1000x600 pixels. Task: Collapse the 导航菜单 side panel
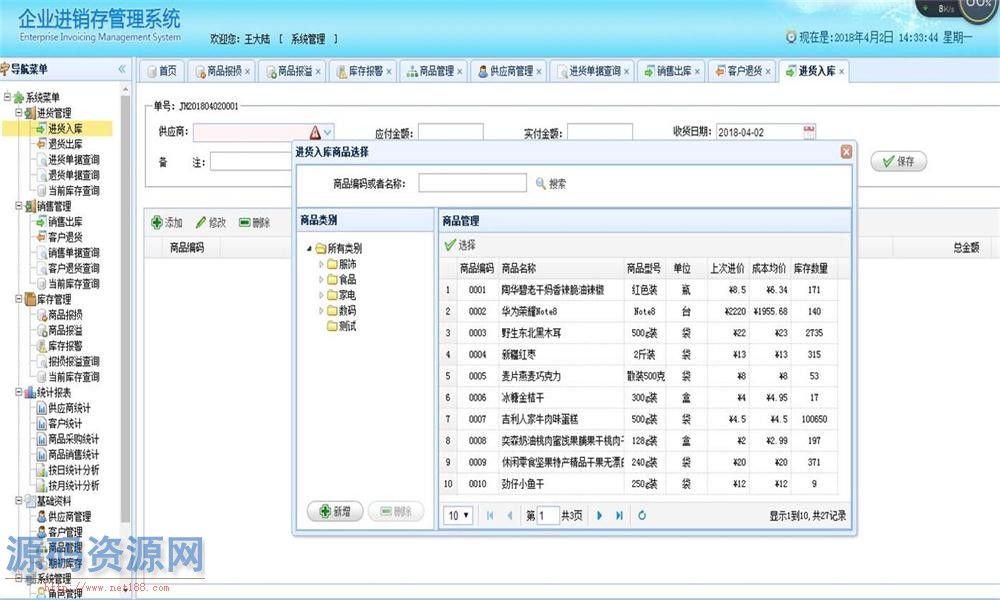(122, 69)
